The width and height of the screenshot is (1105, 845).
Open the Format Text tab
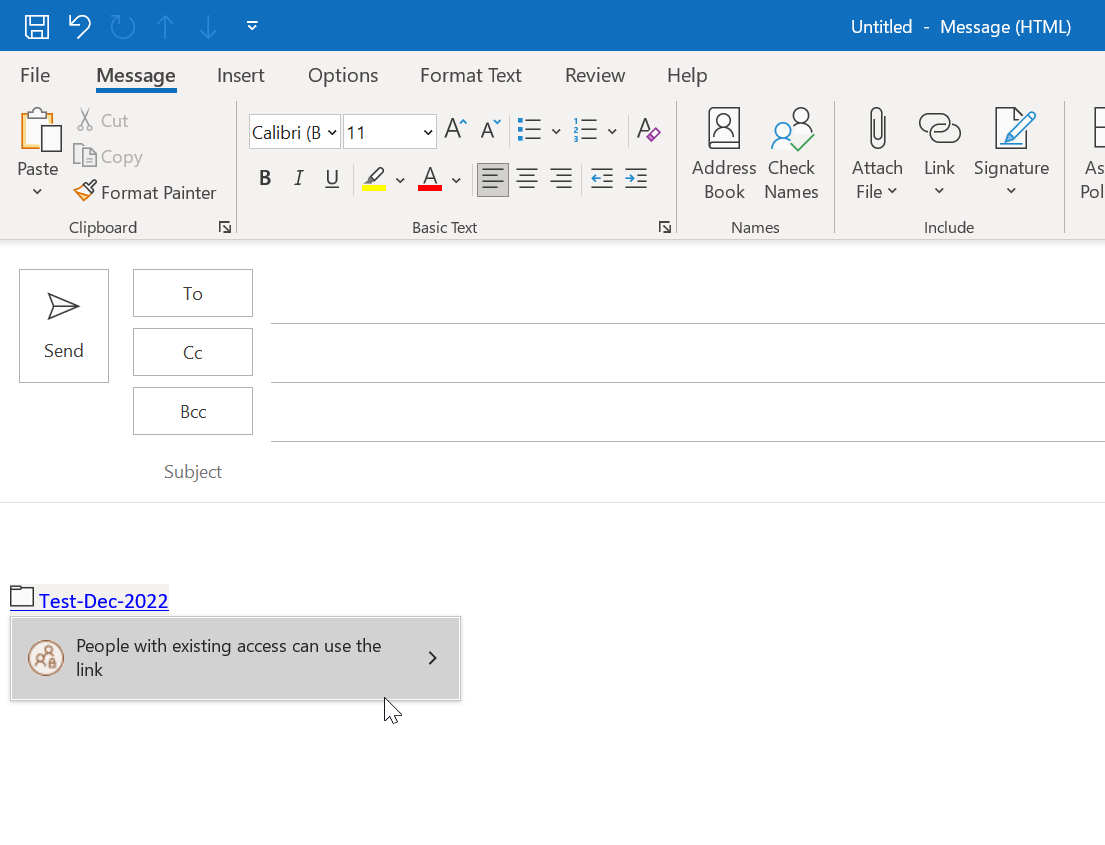[471, 75]
